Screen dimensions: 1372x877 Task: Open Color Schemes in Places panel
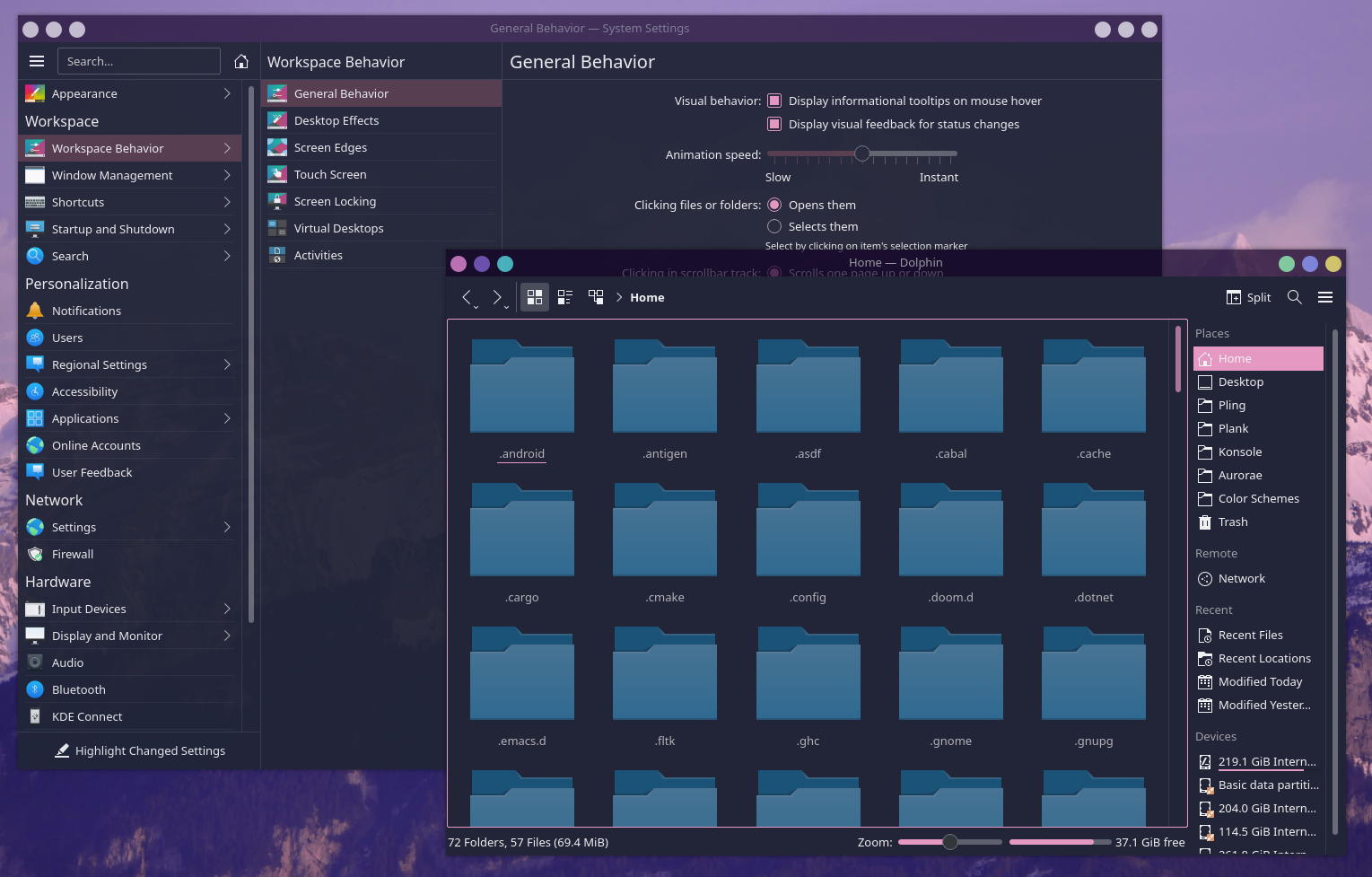1258,498
